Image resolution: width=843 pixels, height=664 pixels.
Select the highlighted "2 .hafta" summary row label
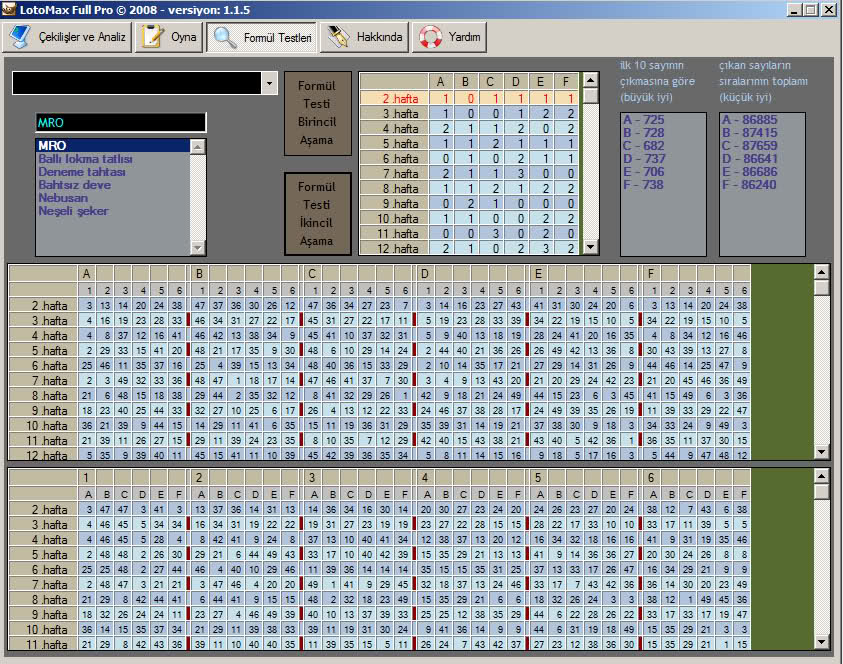click(x=394, y=98)
